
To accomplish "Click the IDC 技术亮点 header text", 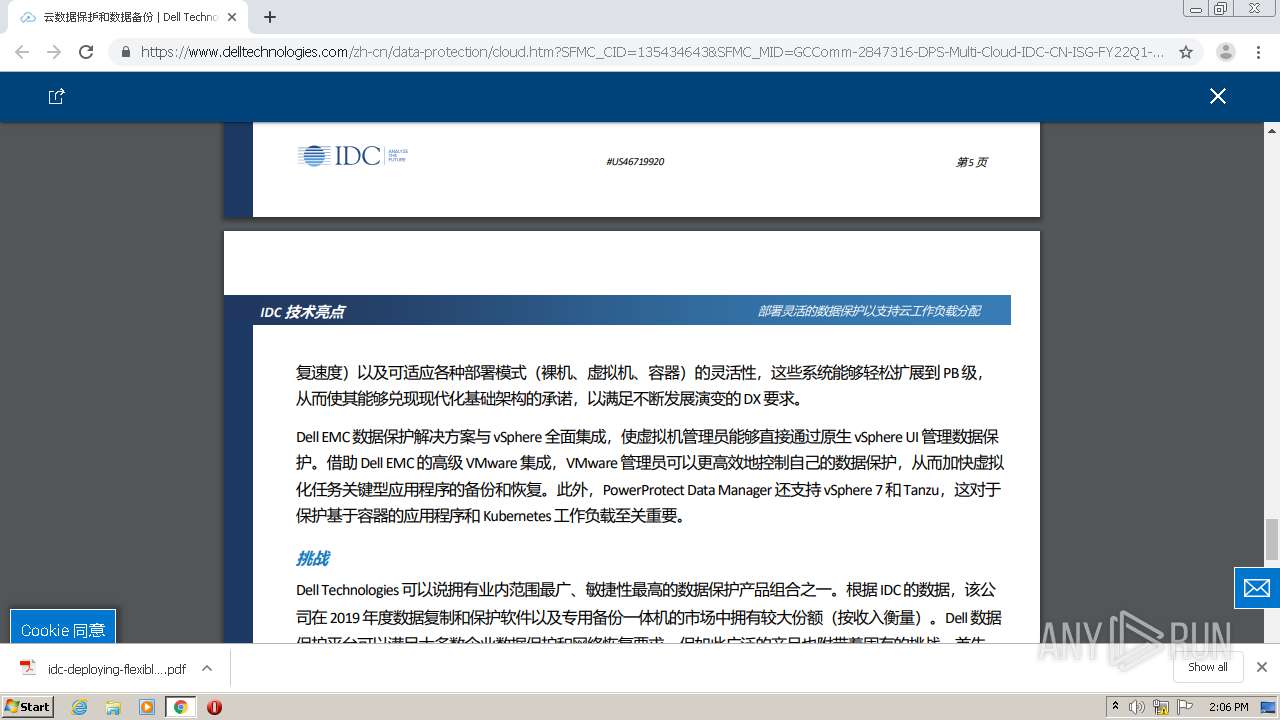I will [x=302, y=312].
